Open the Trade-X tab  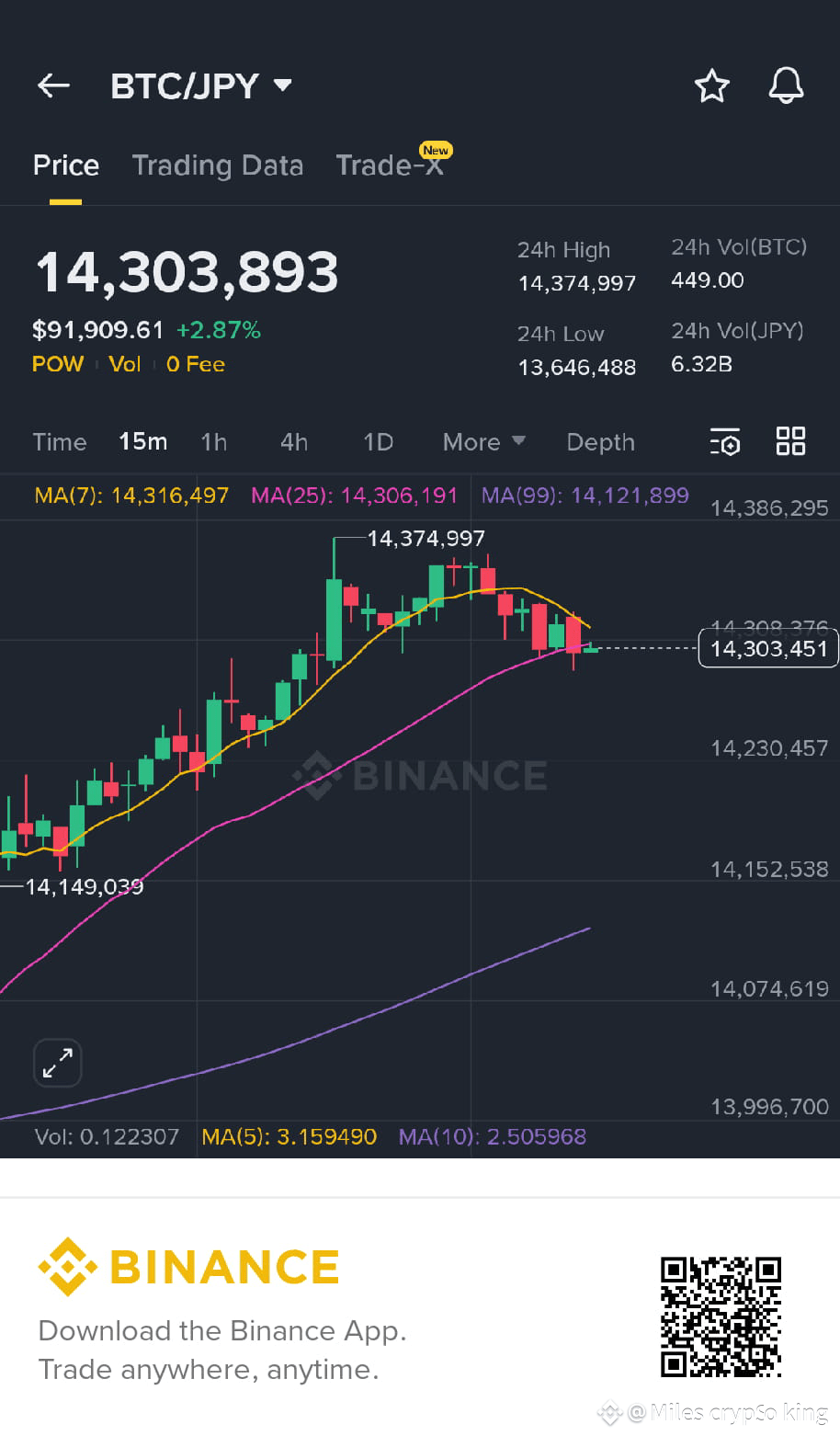pyautogui.click(x=391, y=165)
